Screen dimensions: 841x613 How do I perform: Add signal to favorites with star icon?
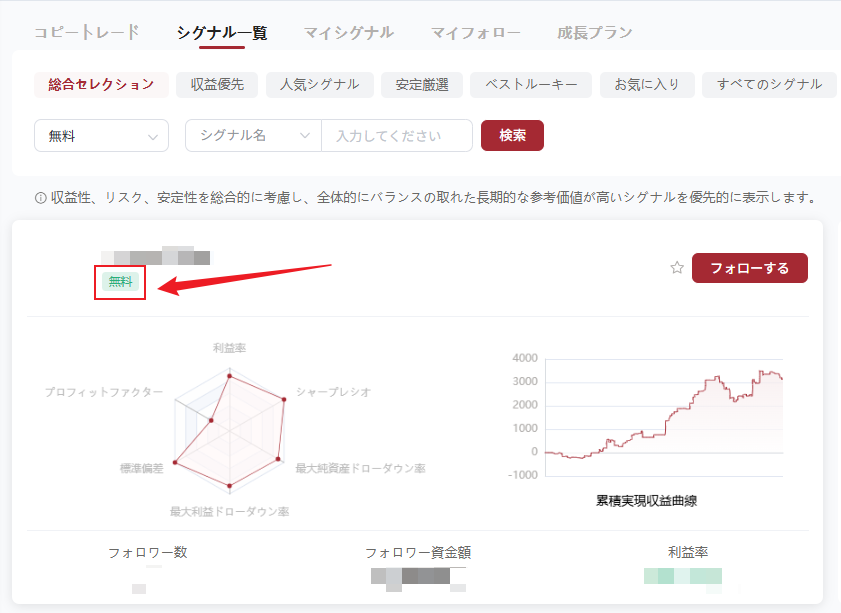tap(677, 268)
